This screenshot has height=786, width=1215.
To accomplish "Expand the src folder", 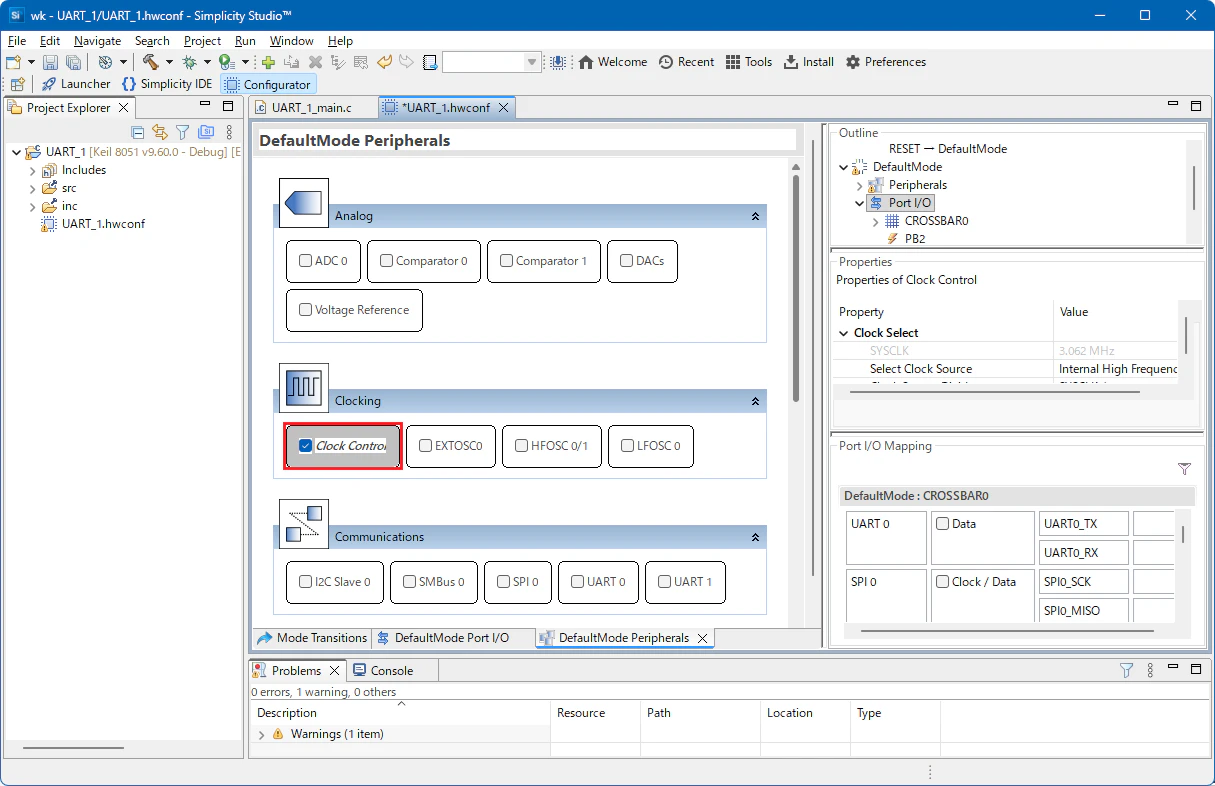I will pos(32,188).
